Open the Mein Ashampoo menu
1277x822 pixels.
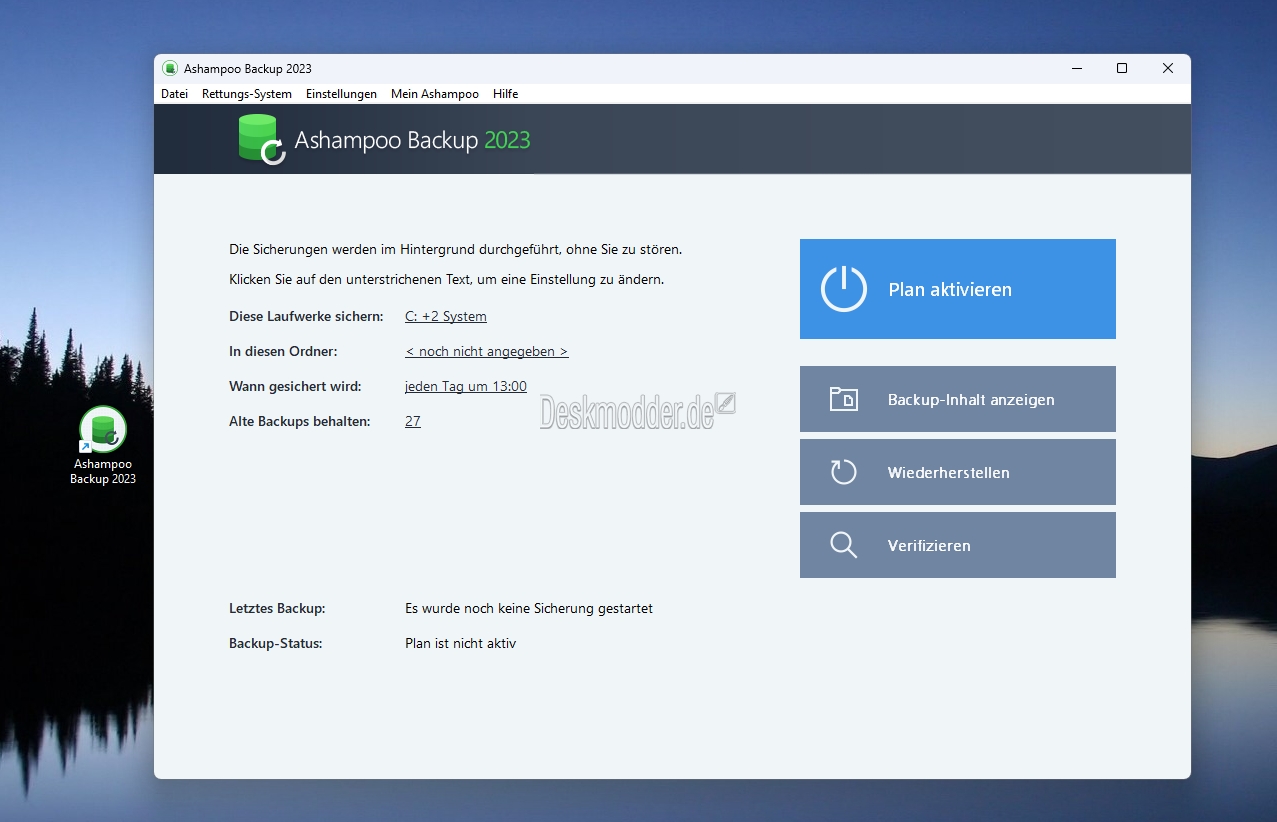pos(435,94)
